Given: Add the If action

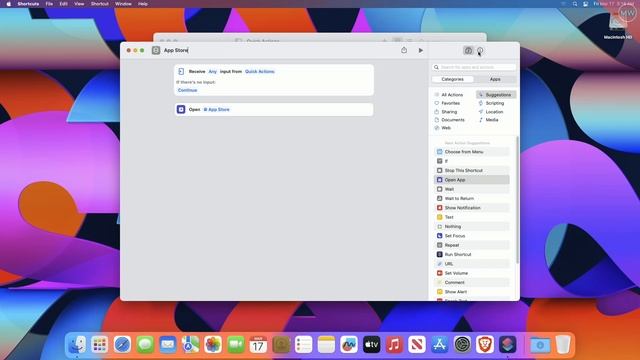Looking at the screenshot, I should [471, 161].
